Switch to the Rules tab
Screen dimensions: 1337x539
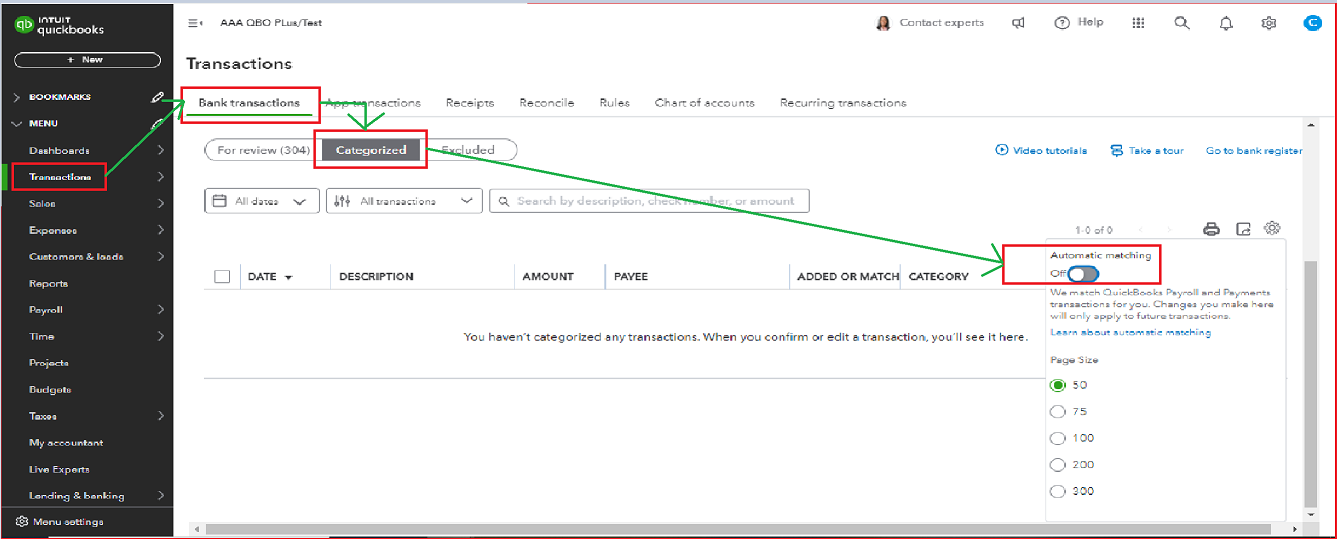pyautogui.click(x=614, y=102)
